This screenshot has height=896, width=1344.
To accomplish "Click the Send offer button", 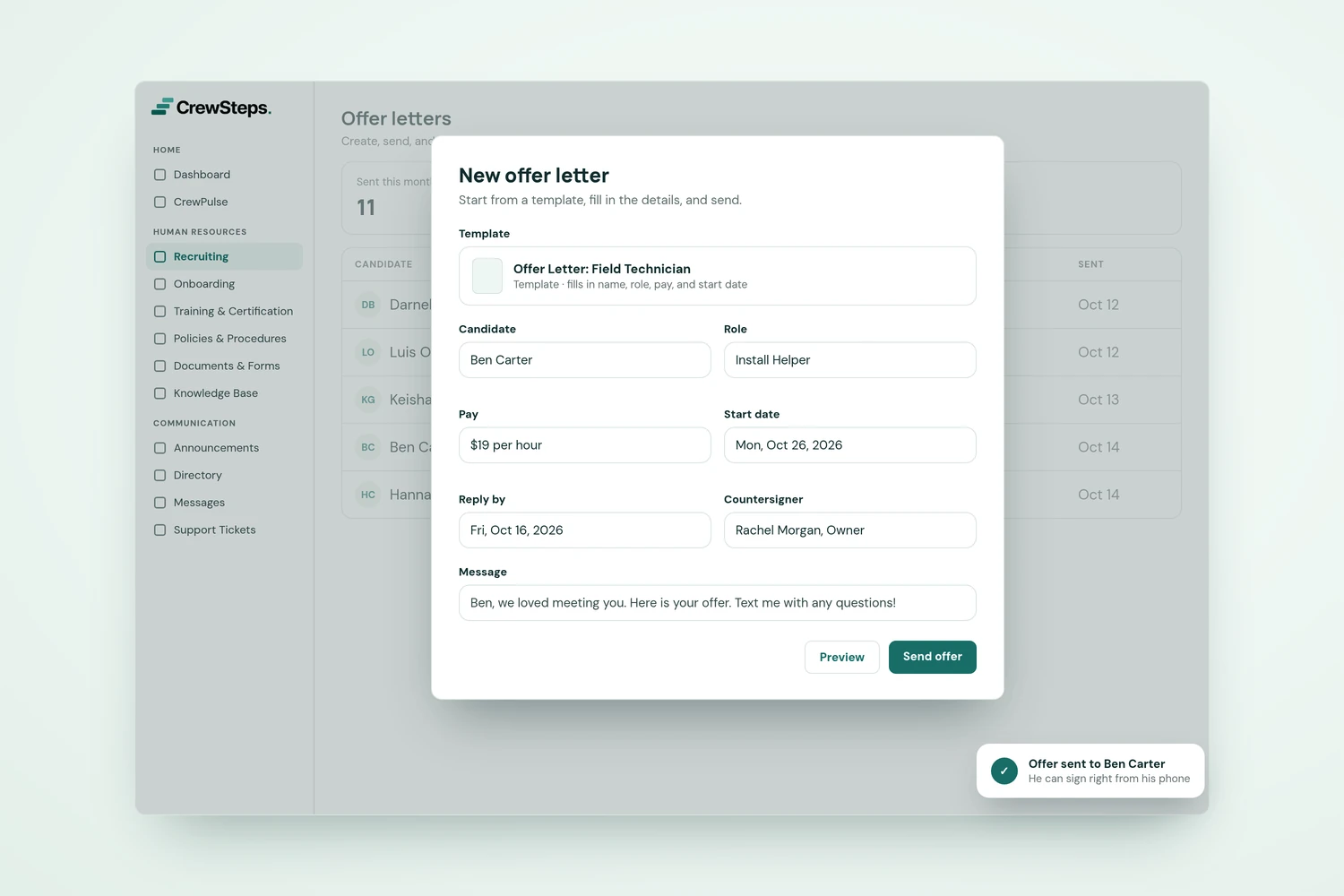I will point(933,657).
